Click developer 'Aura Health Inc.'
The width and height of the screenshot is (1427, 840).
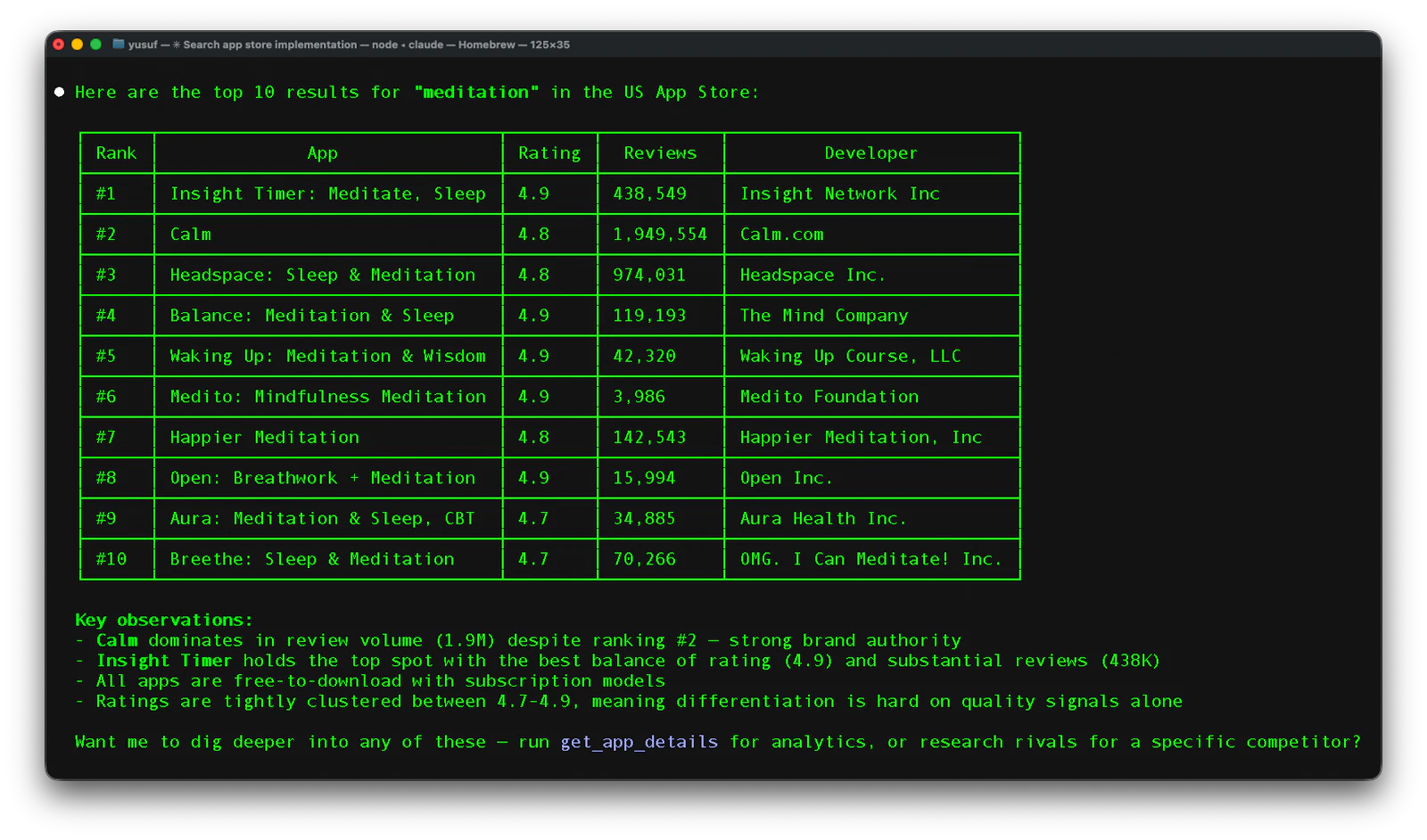click(823, 518)
